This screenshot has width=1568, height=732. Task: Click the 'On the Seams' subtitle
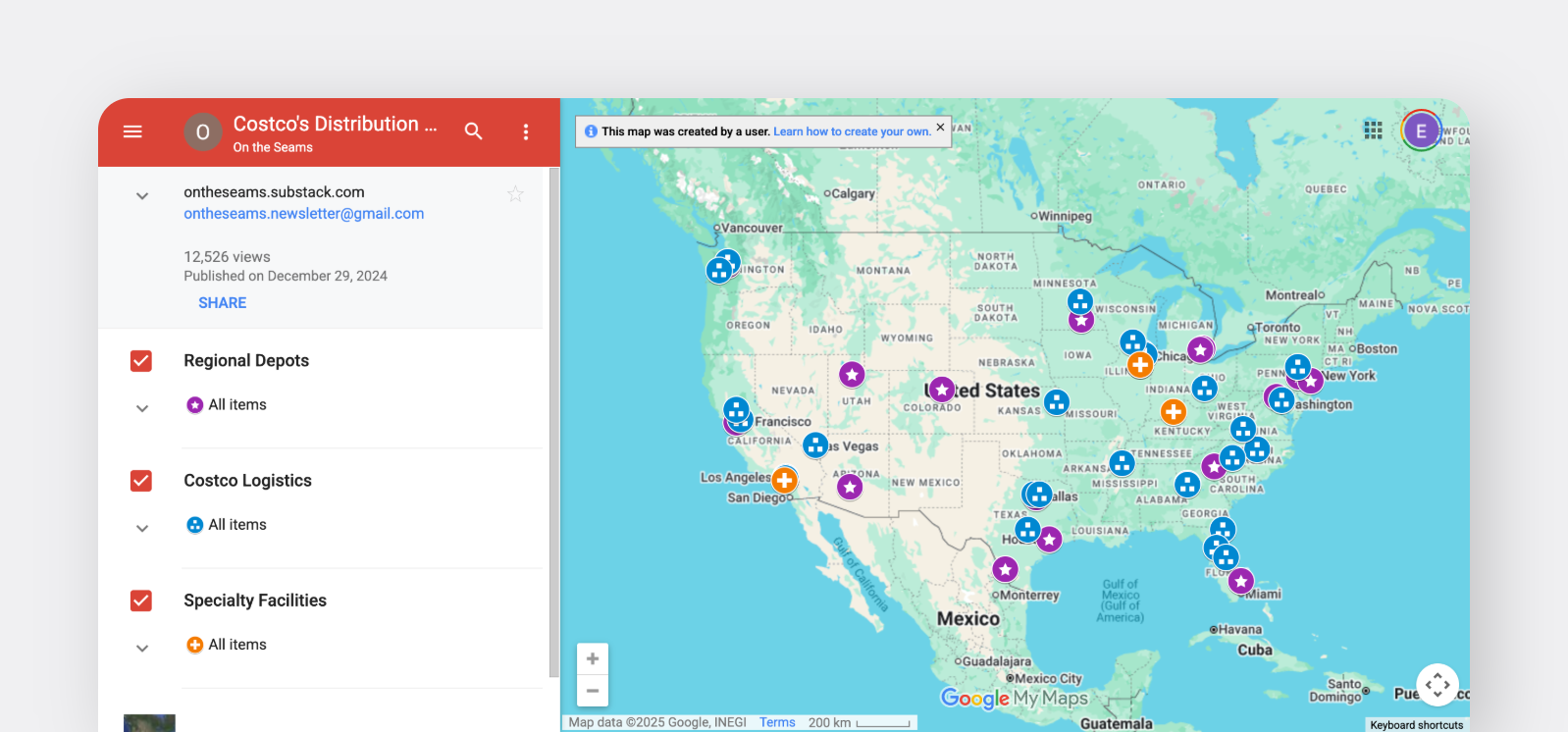click(x=273, y=147)
